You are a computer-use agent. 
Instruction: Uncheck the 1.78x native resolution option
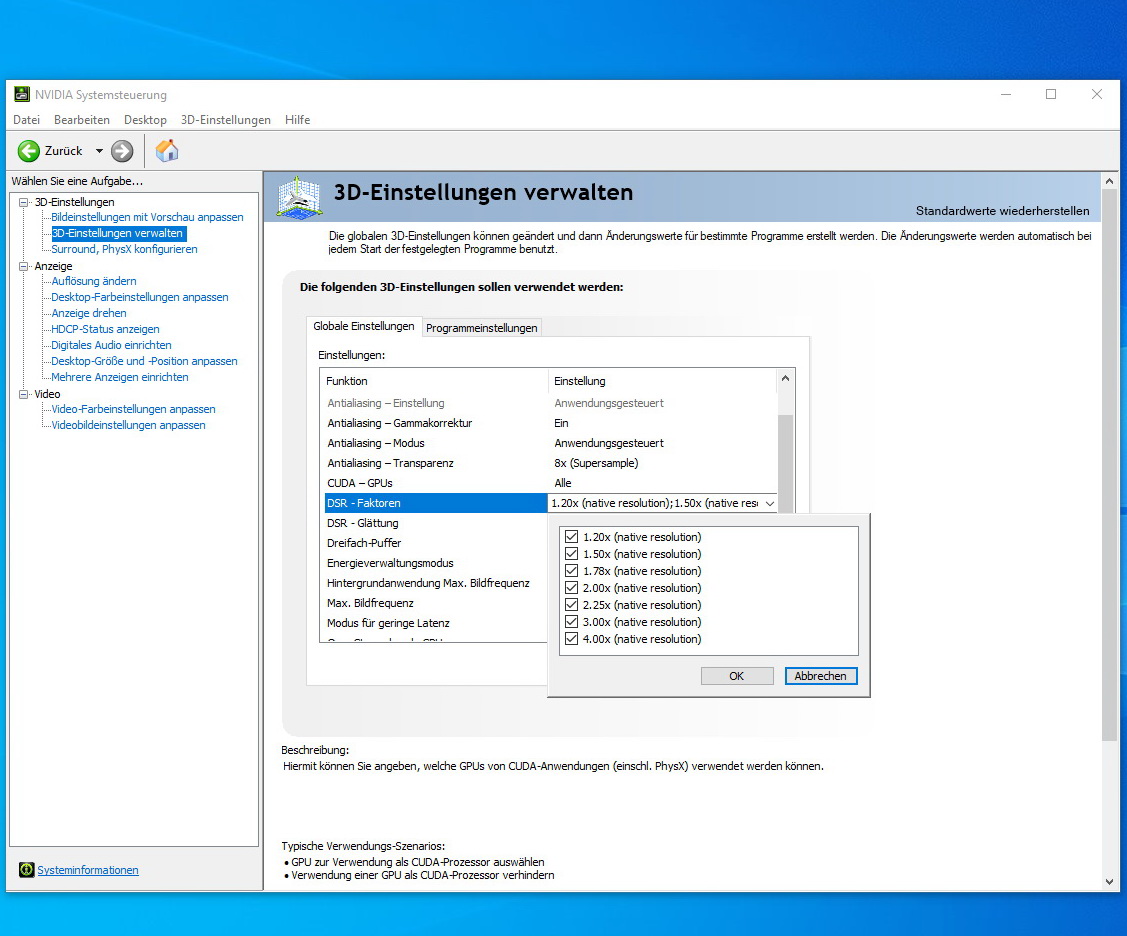click(572, 571)
